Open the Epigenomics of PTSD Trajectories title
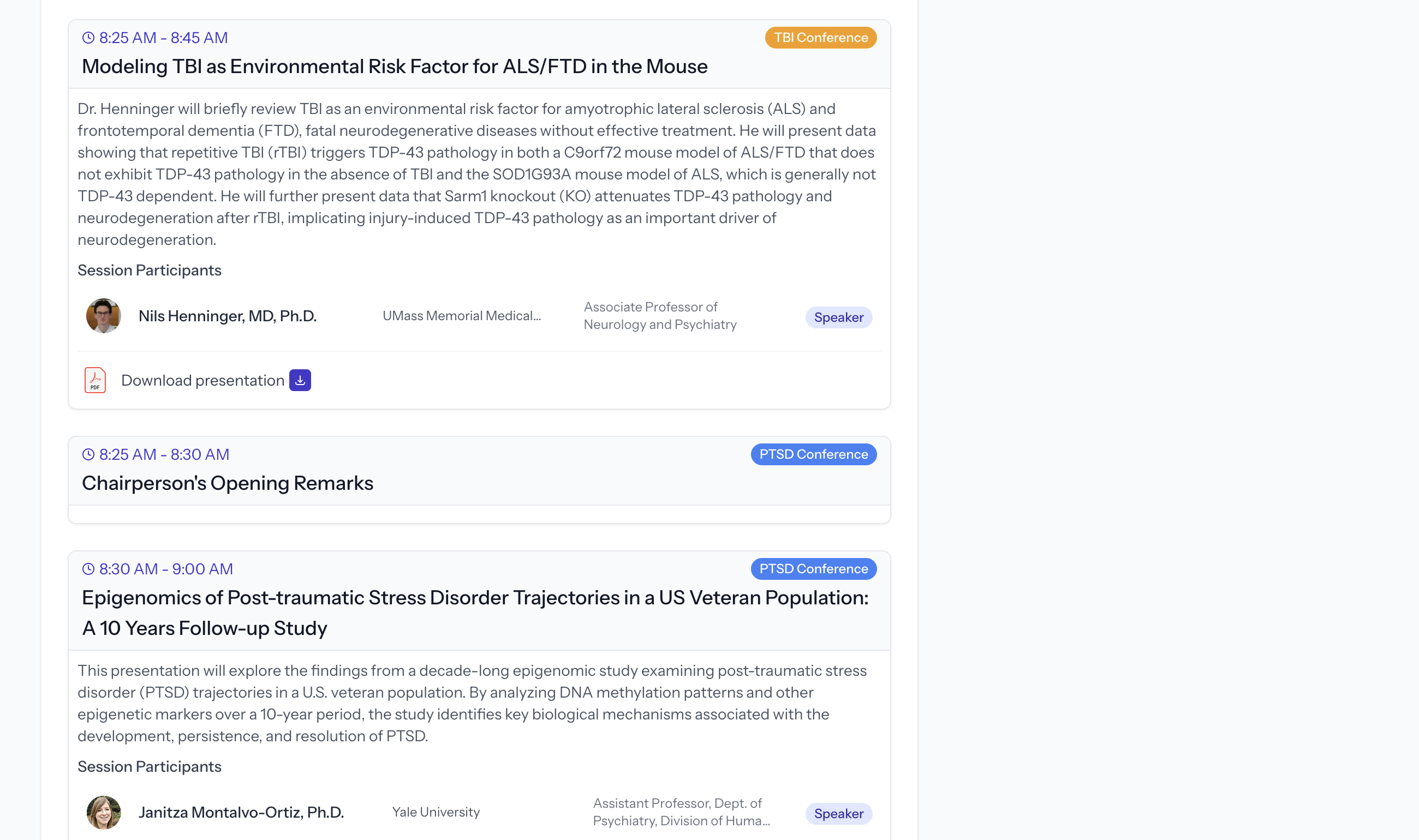 coord(475,613)
